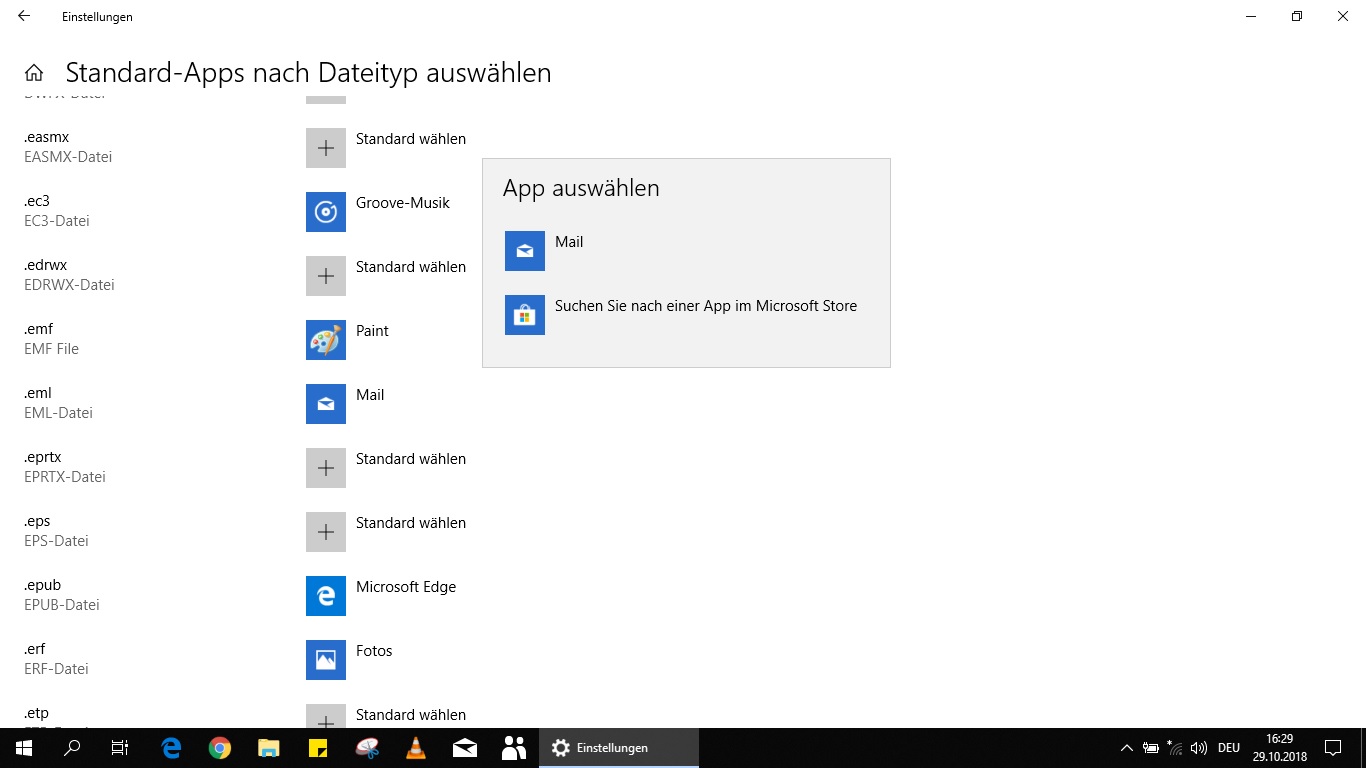Image resolution: width=1366 pixels, height=768 pixels.
Task: Click the Microsoft Edge icon for .epub
Action: point(326,596)
